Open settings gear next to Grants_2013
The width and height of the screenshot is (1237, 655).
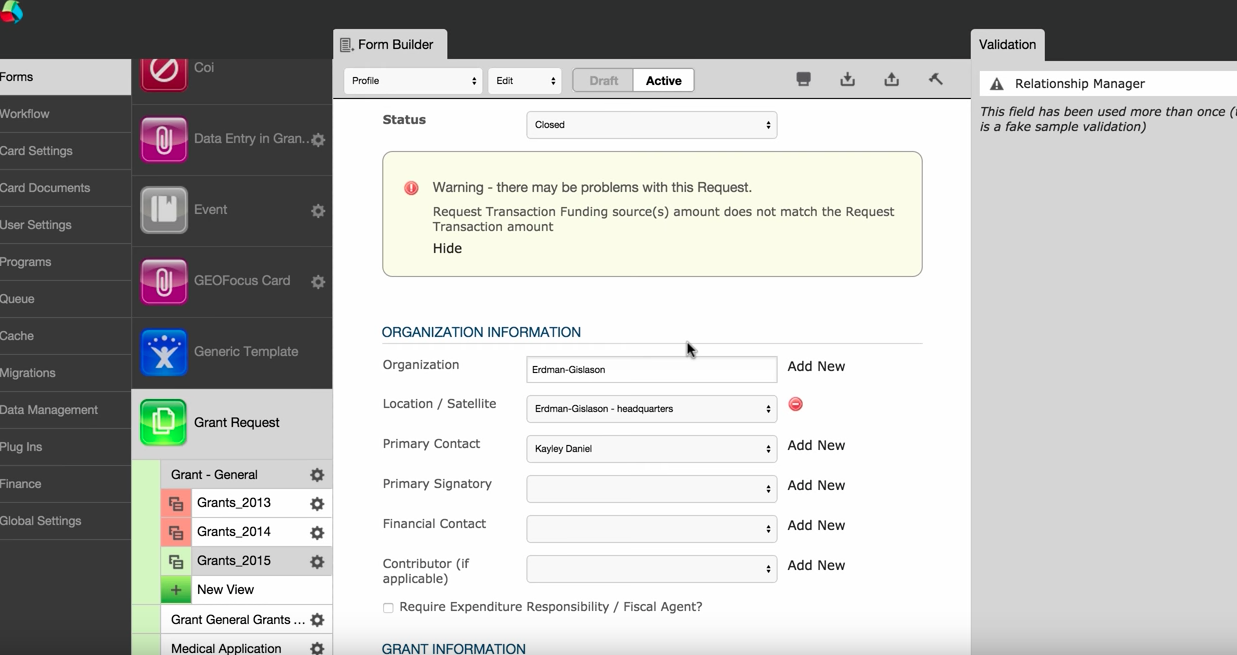pyautogui.click(x=317, y=503)
